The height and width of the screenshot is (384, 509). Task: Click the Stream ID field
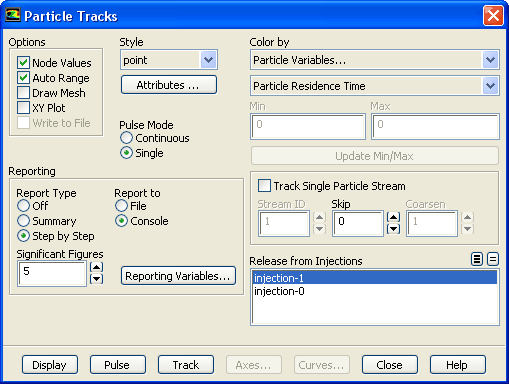(284, 223)
